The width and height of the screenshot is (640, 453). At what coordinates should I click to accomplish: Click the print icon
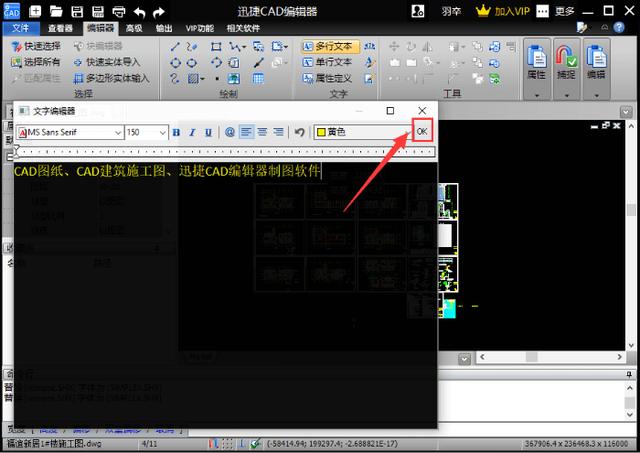[119, 12]
